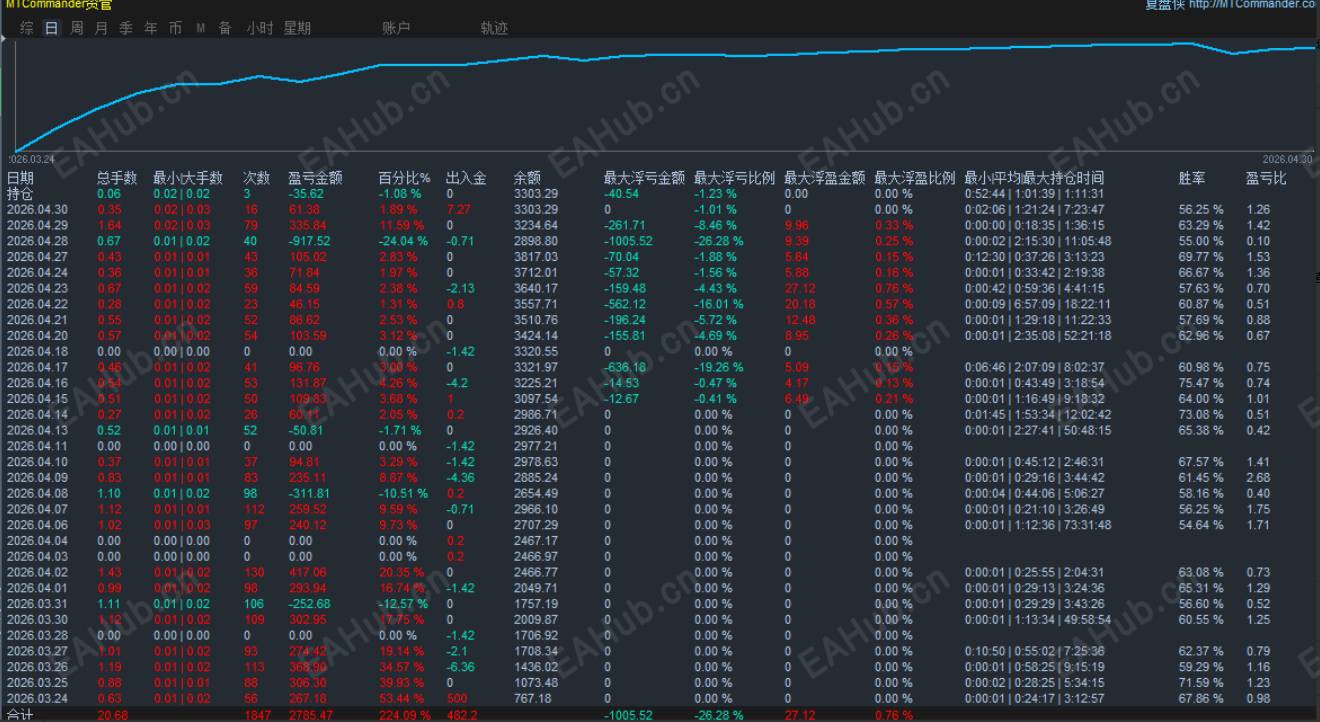Click the -636.18 floating loss value
1320x722 pixels.
pos(624,367)
